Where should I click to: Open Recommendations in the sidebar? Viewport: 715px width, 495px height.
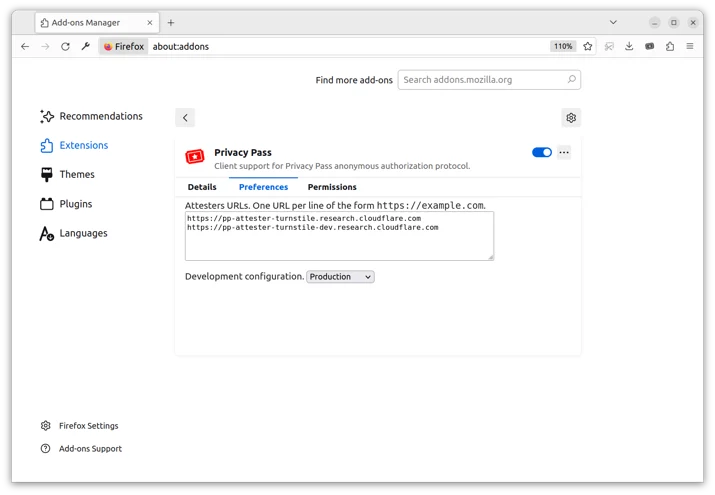tap(91, 116)
